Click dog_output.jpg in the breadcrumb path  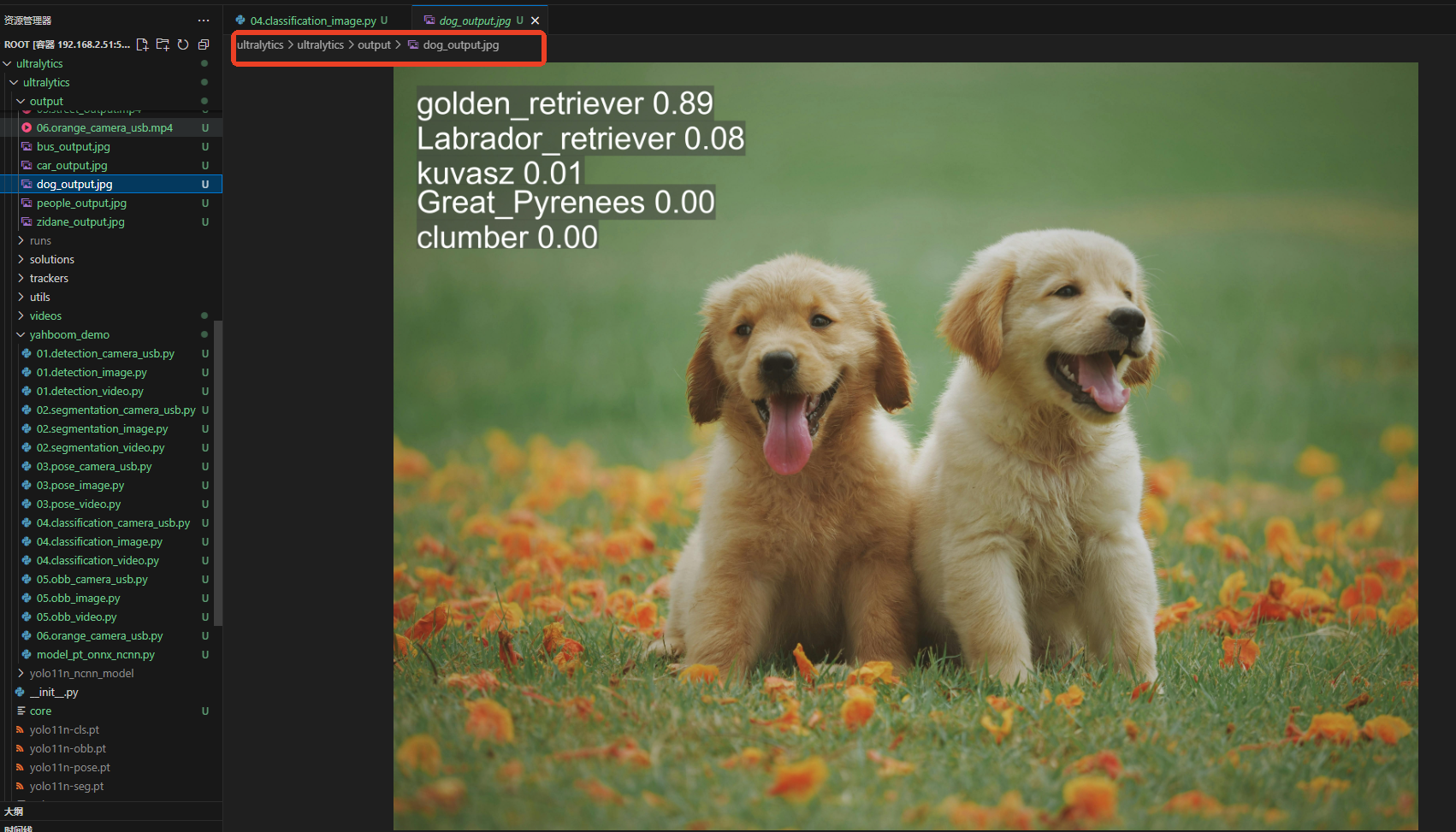pos(460,44)
